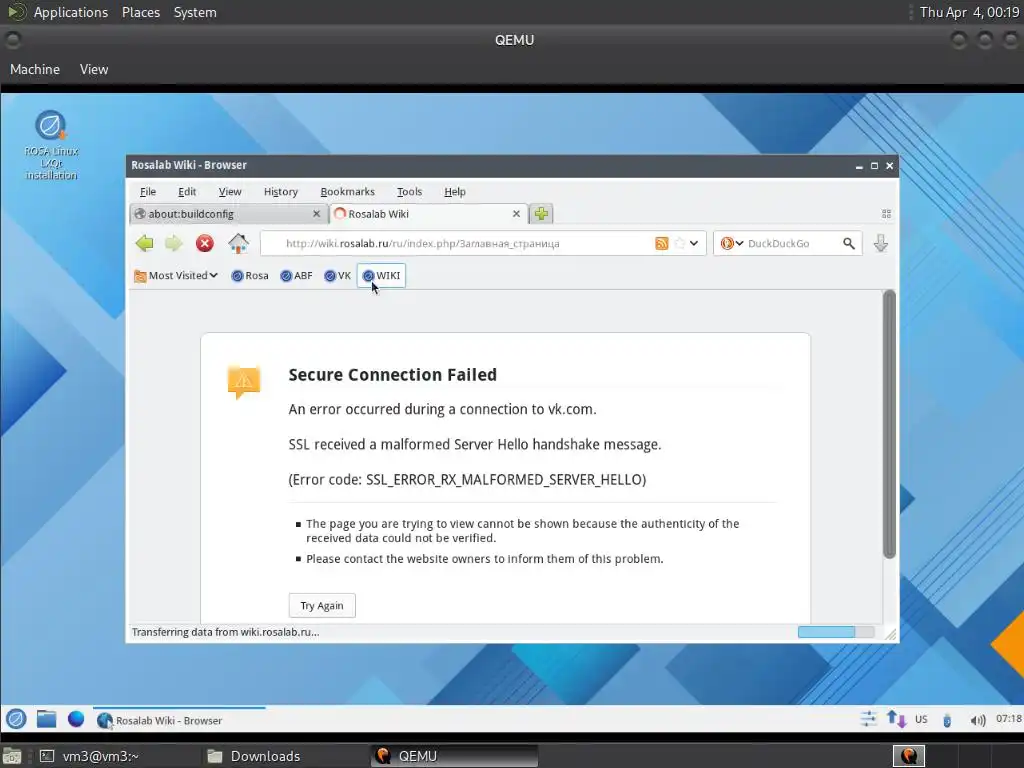This screenshot has height=768, width=1024.
Task: Open the Bookmarks menu
Action: click(347, 191)
